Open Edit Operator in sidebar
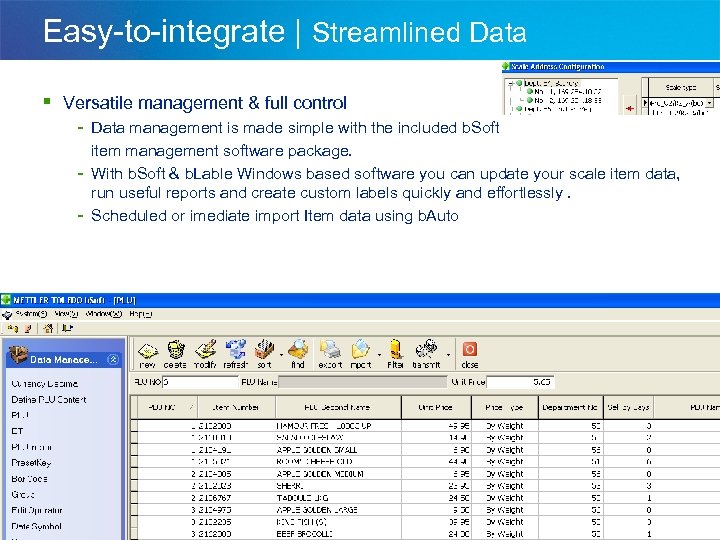The width and height of the screenshot is (720, 540). pyautogui.click(x=37, y=510)
